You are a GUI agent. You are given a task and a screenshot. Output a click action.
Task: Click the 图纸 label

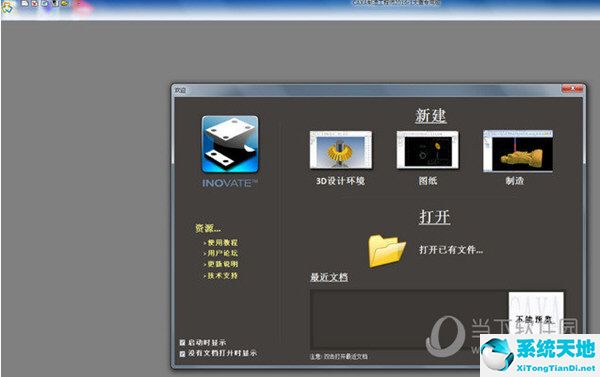pyautogui.click(x=428, y=181)
